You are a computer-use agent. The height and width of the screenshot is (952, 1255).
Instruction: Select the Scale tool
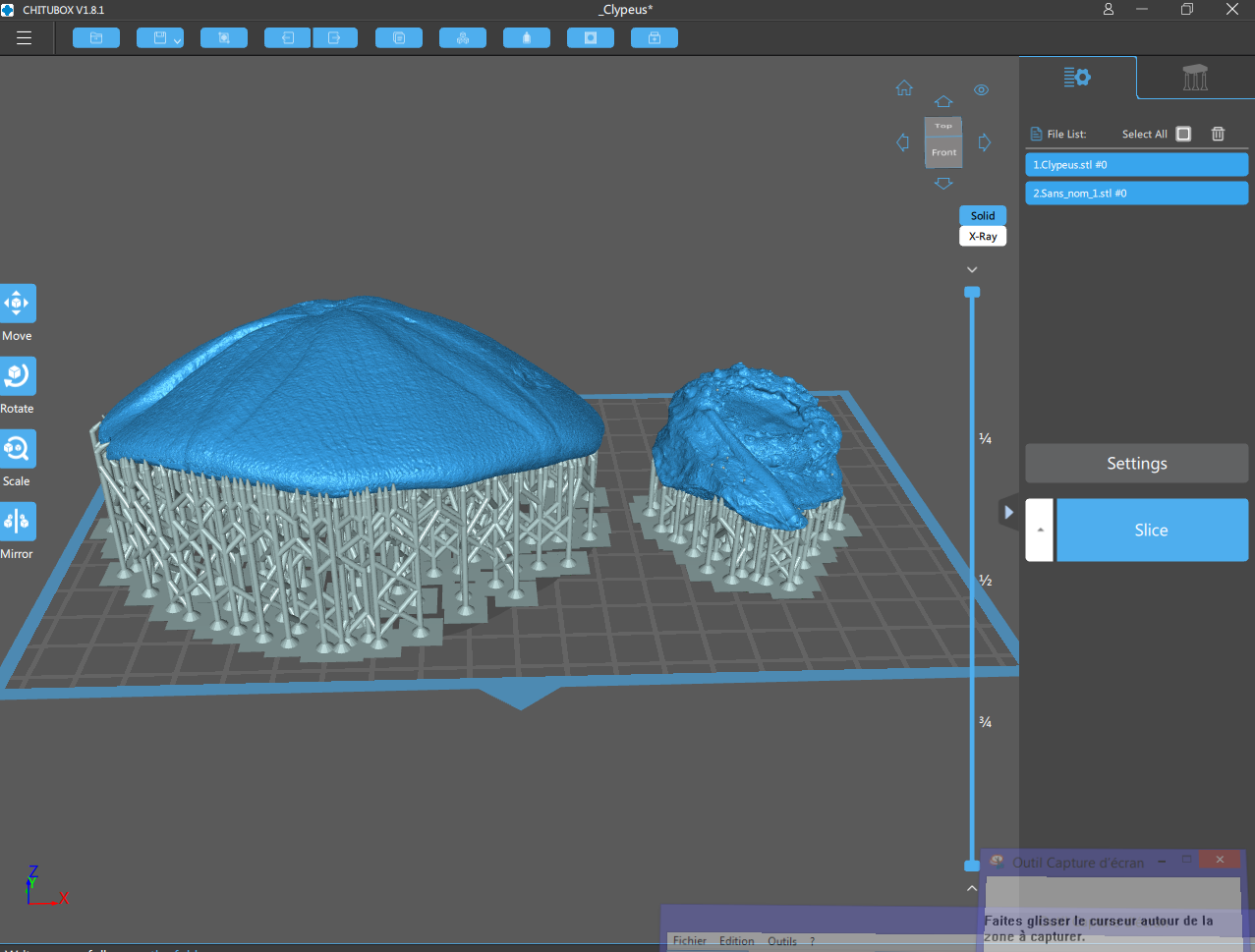point(18,449)
